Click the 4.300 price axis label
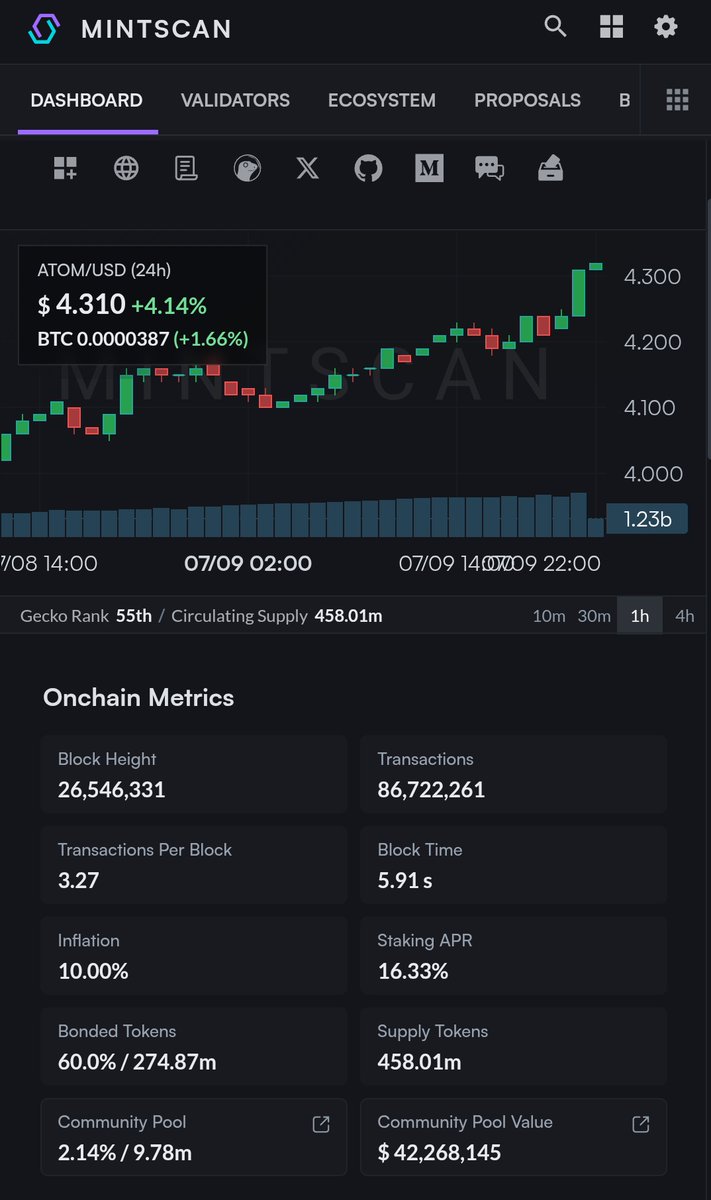Viewport: 711px width, 1200px height. pyautogui.click(x=652, y=276)
